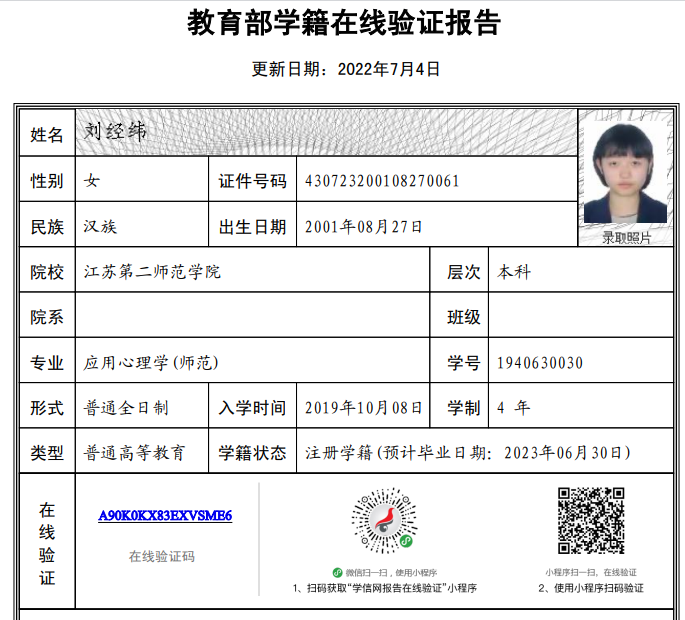The height and width of the screenshot is (620, 685).
Task: Click the A90K0KX83EXVSME6 verification code link
Action: 165,516
